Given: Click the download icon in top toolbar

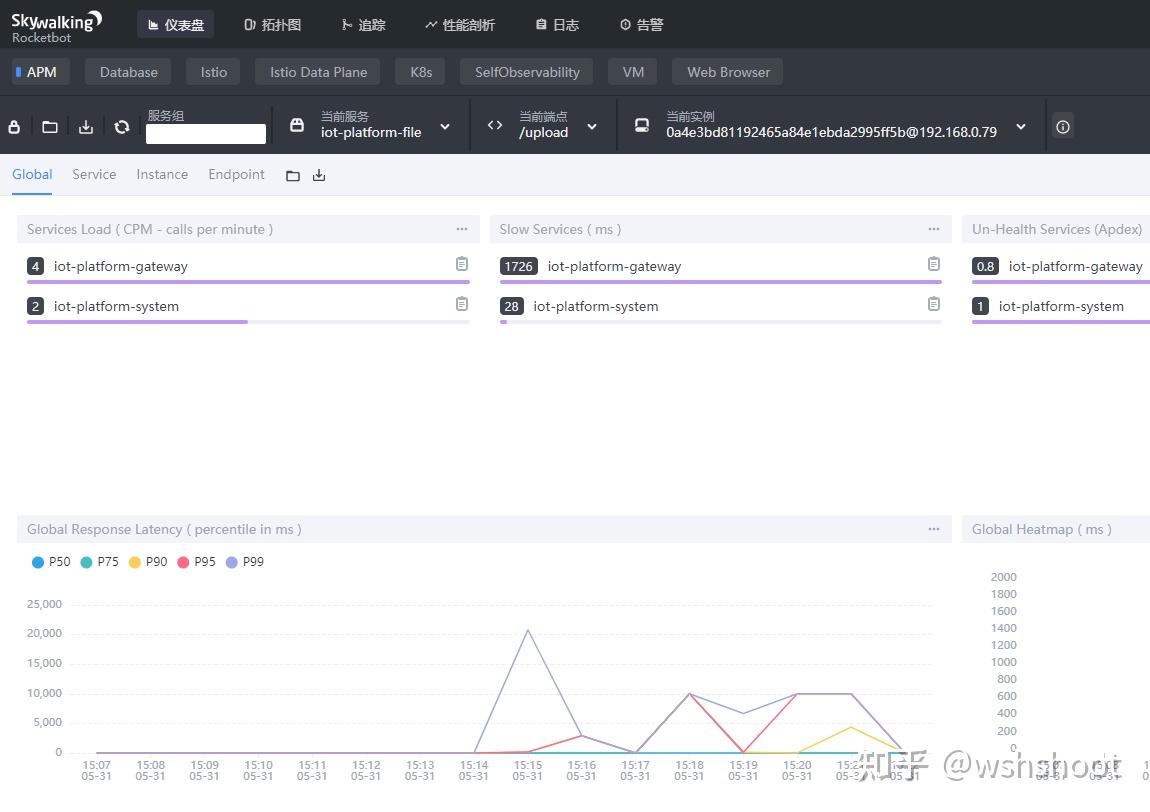Looking at the screenshot, I should (86, 127).
